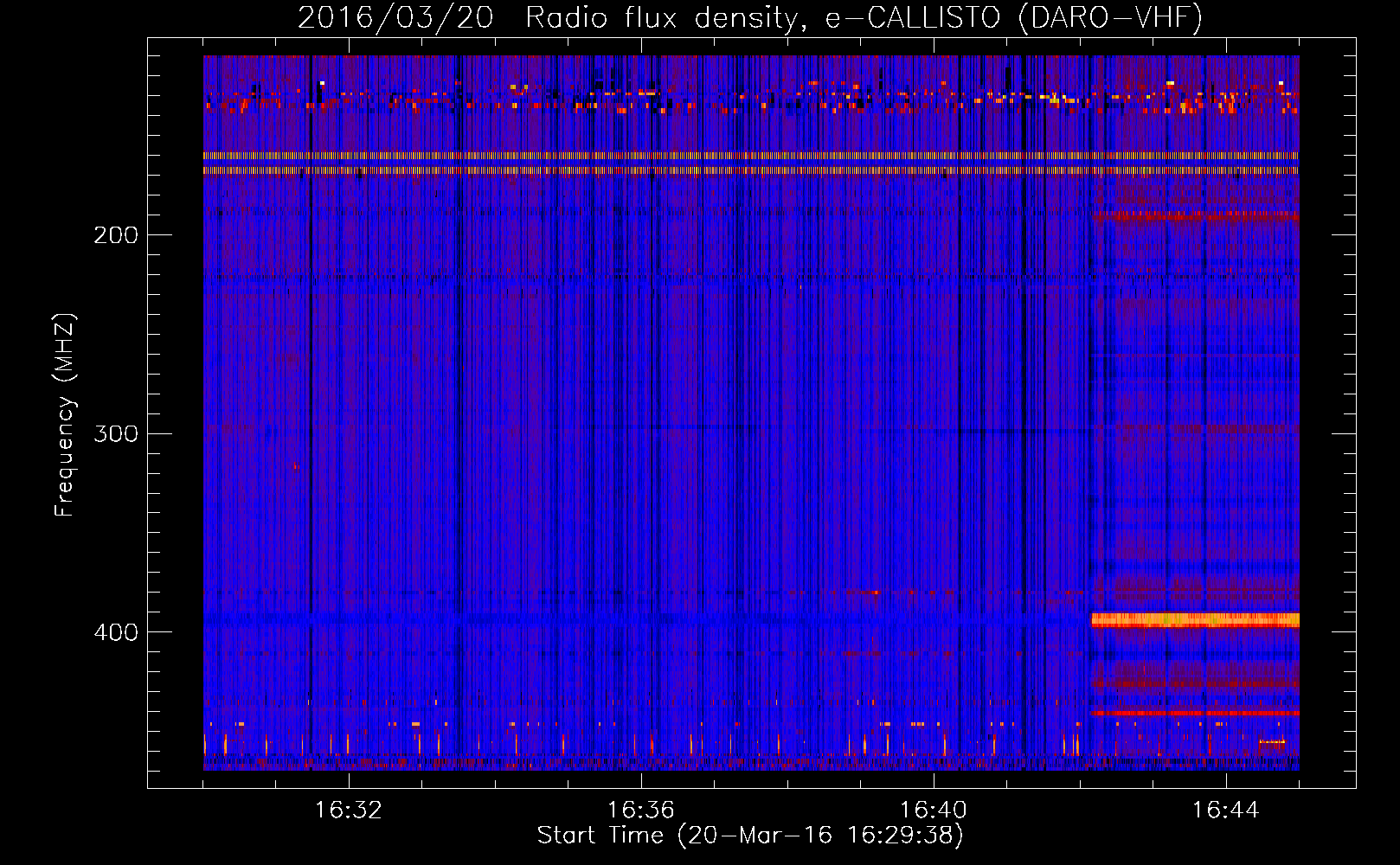Click the red horizontal band just below 200 MHz
Screen dimensions: 1400x865
(1195, 215)
